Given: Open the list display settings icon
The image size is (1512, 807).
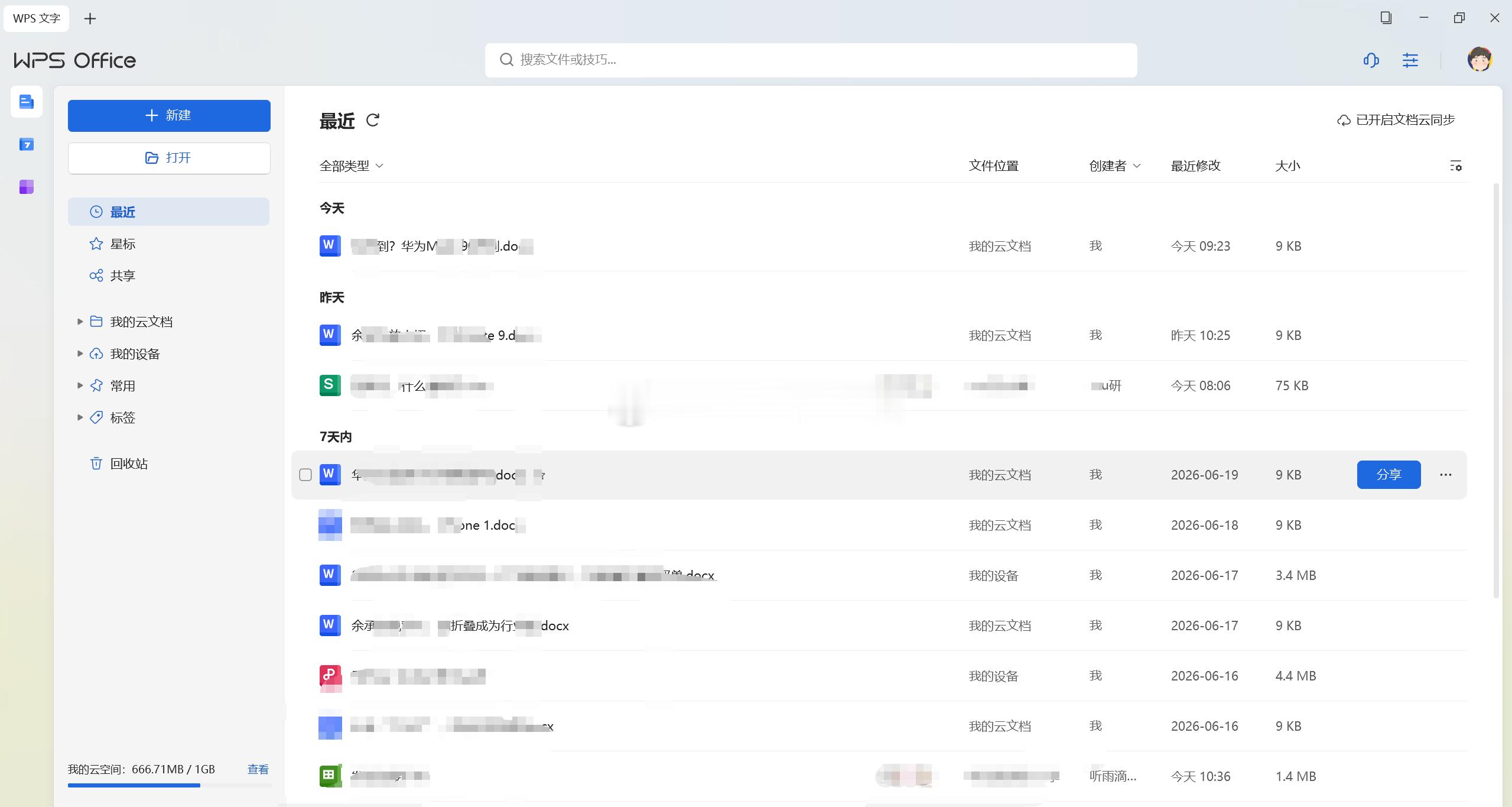Looking at the screenshot, I should [1456, 166].
